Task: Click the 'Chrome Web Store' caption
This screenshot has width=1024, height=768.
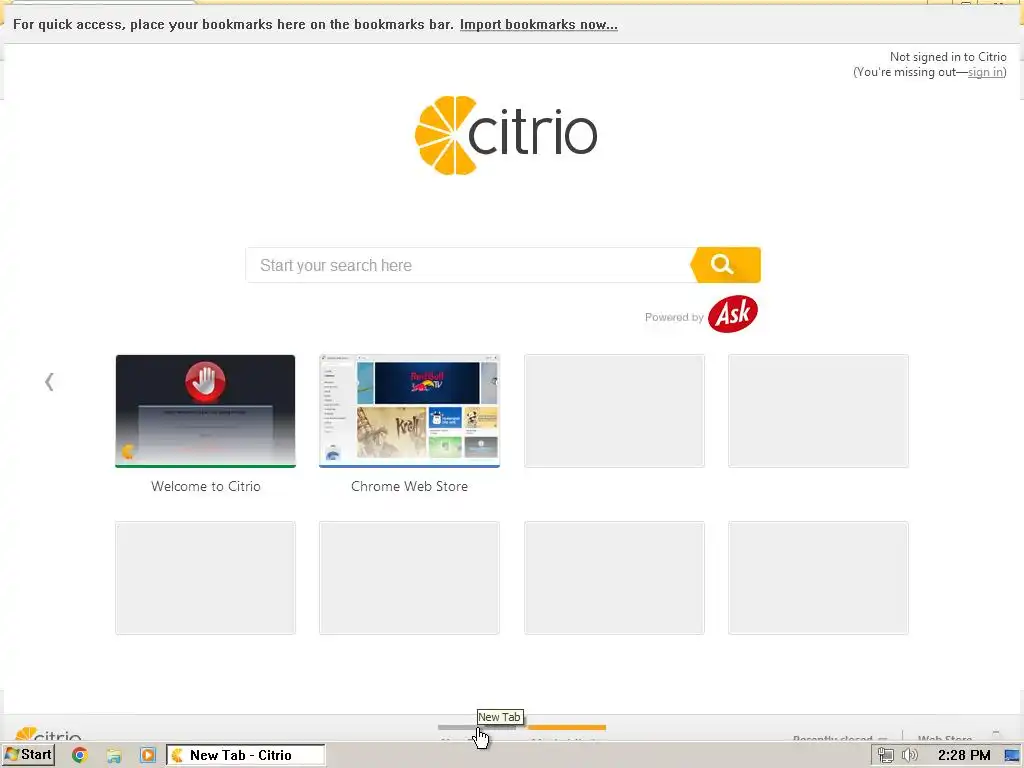Action: (409, 486)
